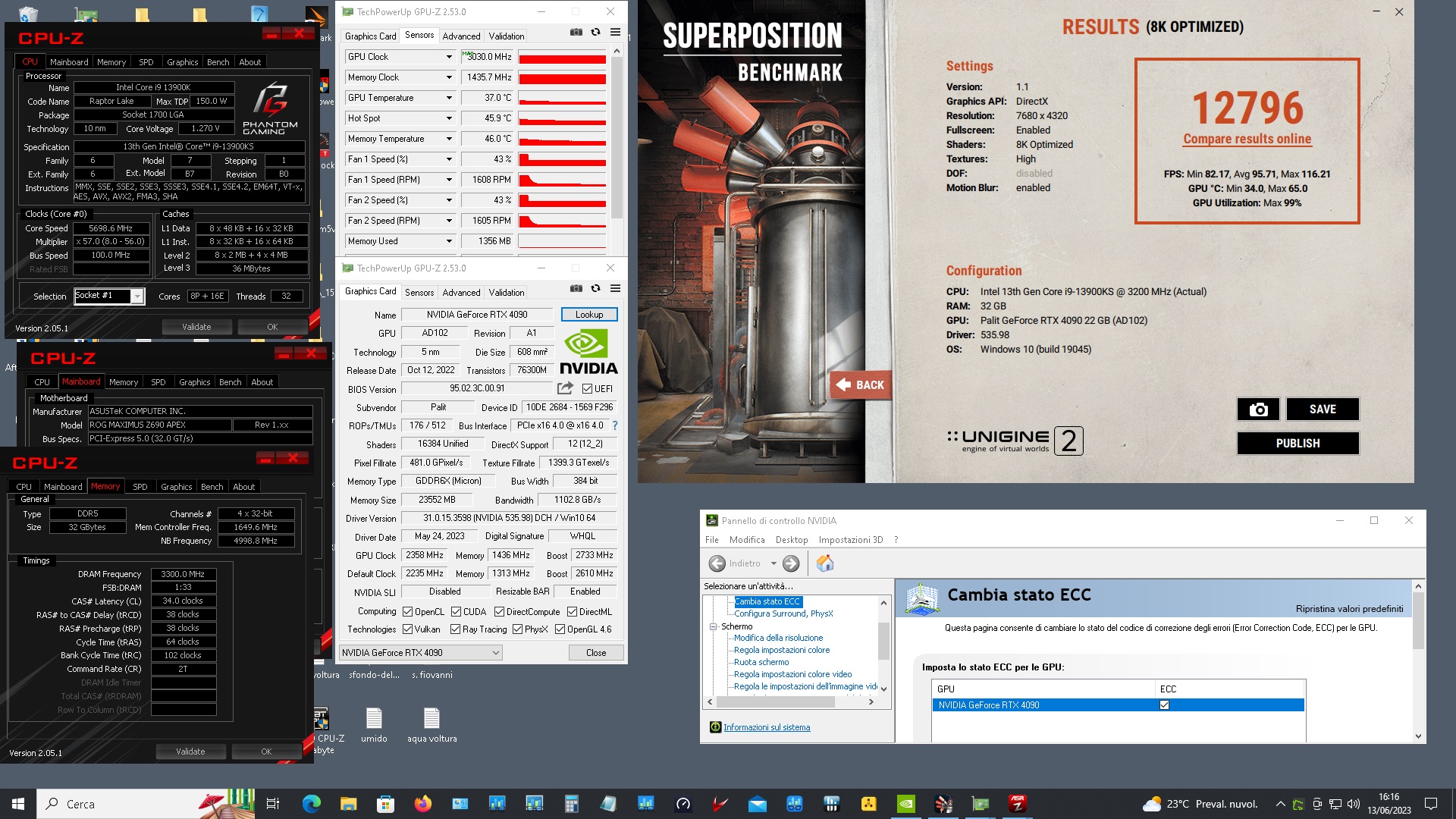
Task: Toggle ECC checkbox for GeForce RTX 4090
Action: [1164, 705]
